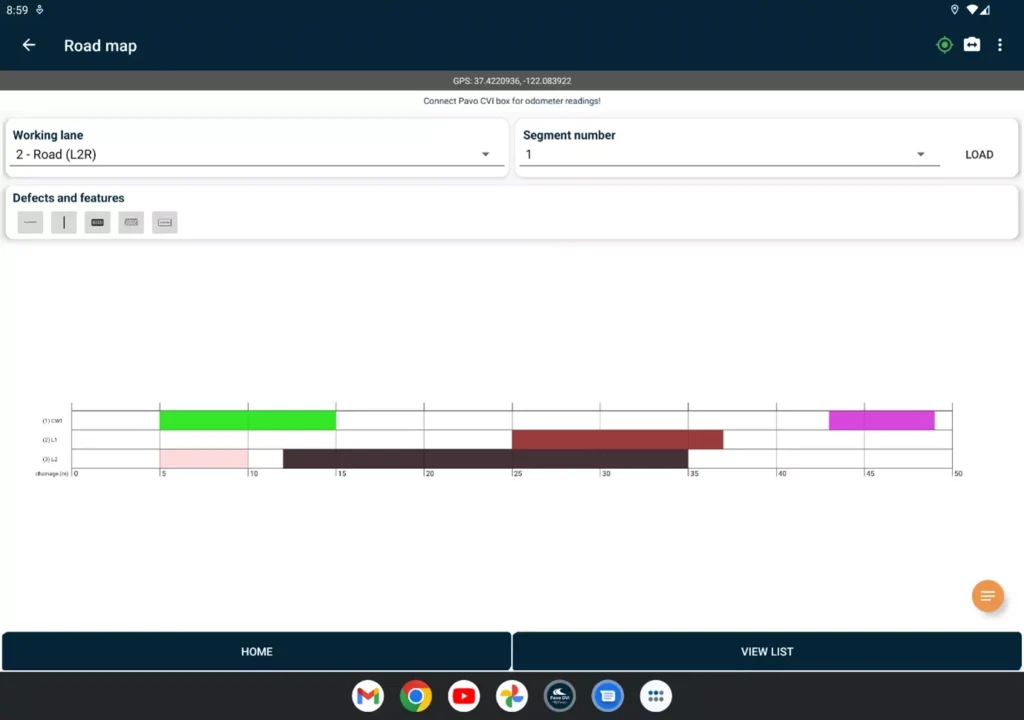Select the magenta defect block on CW1
This screenshot has width=1024, height=720.
coord(881,420)
